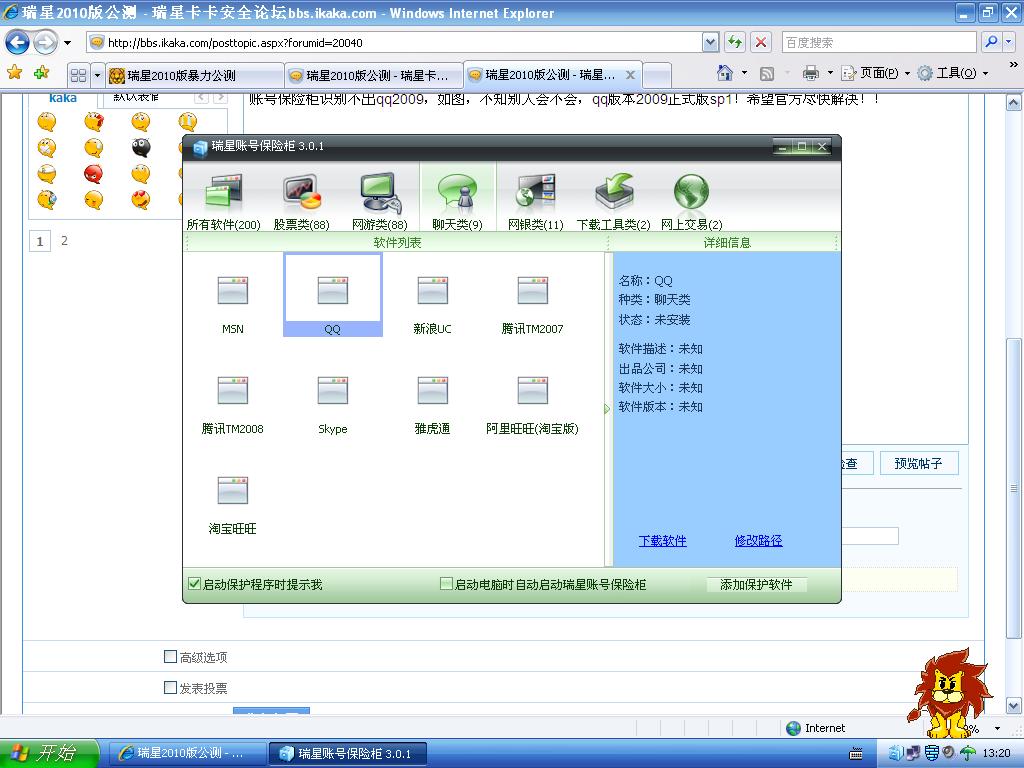Viewport: 1024px width, 768px height.
Task: Open the IE toolbar overflow chevron
Action: tap(1014, 65)
